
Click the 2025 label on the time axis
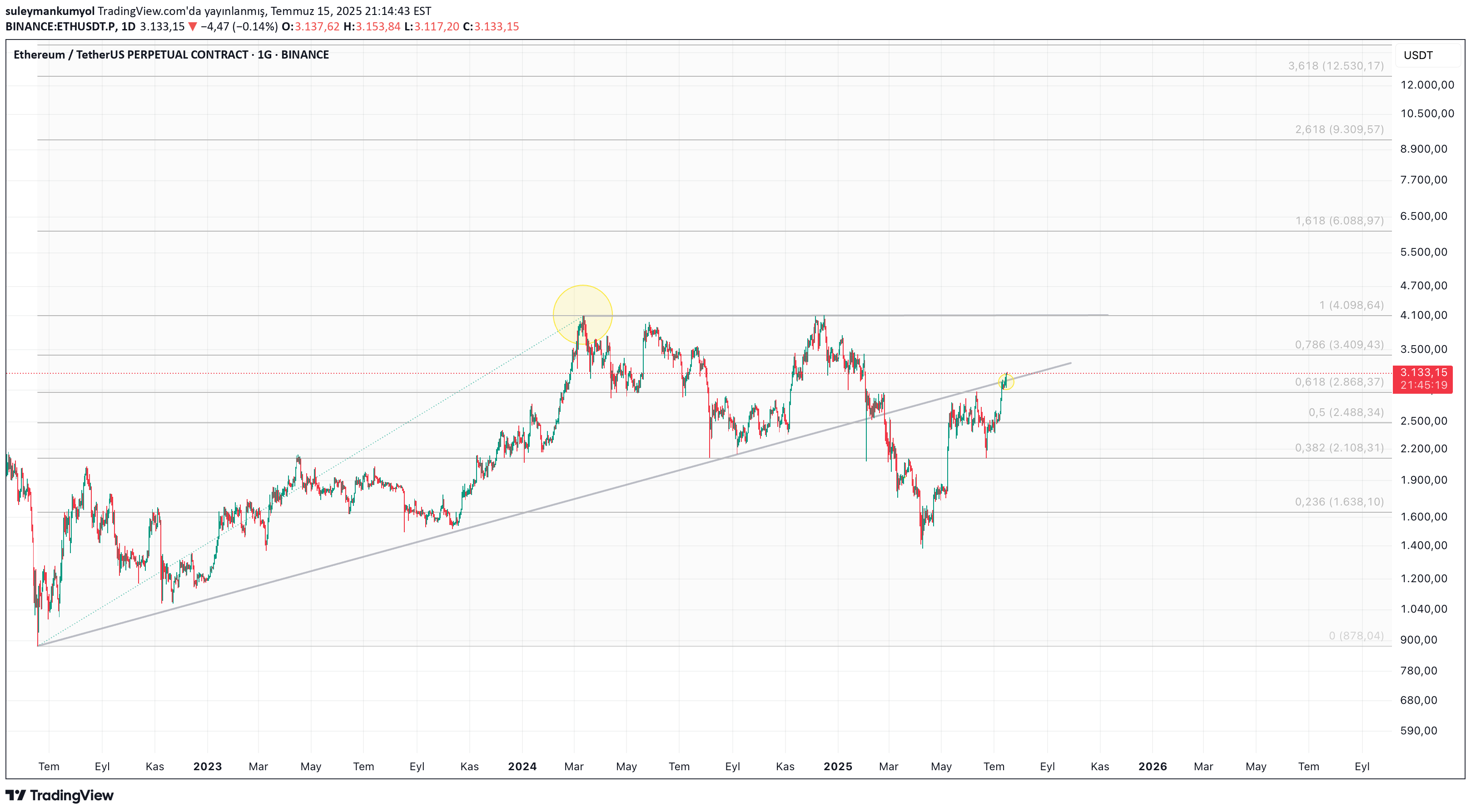tap(837, 766)
